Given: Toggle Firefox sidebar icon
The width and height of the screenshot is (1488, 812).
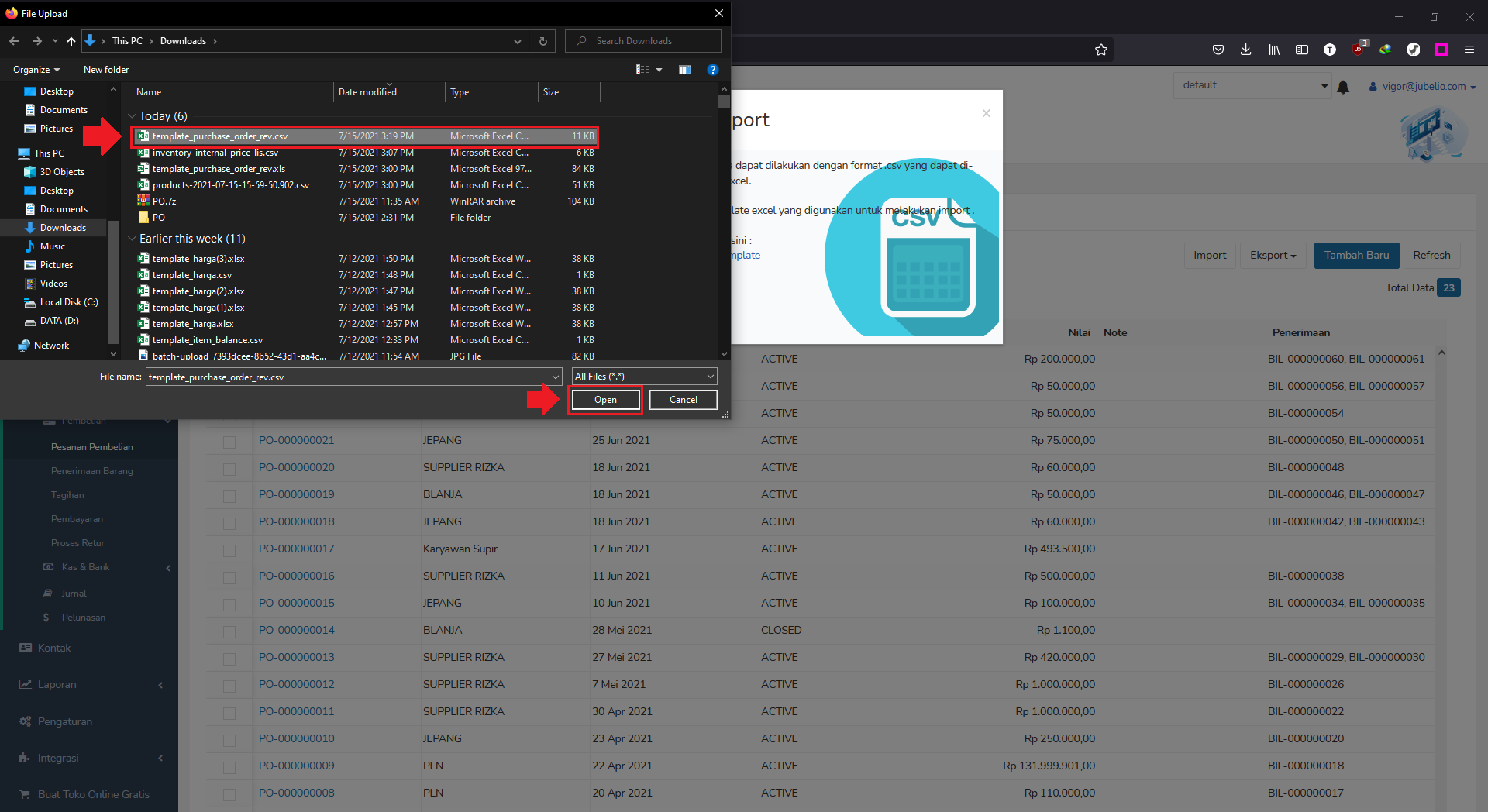Looking at the screenshot, I should (1302, 50).
